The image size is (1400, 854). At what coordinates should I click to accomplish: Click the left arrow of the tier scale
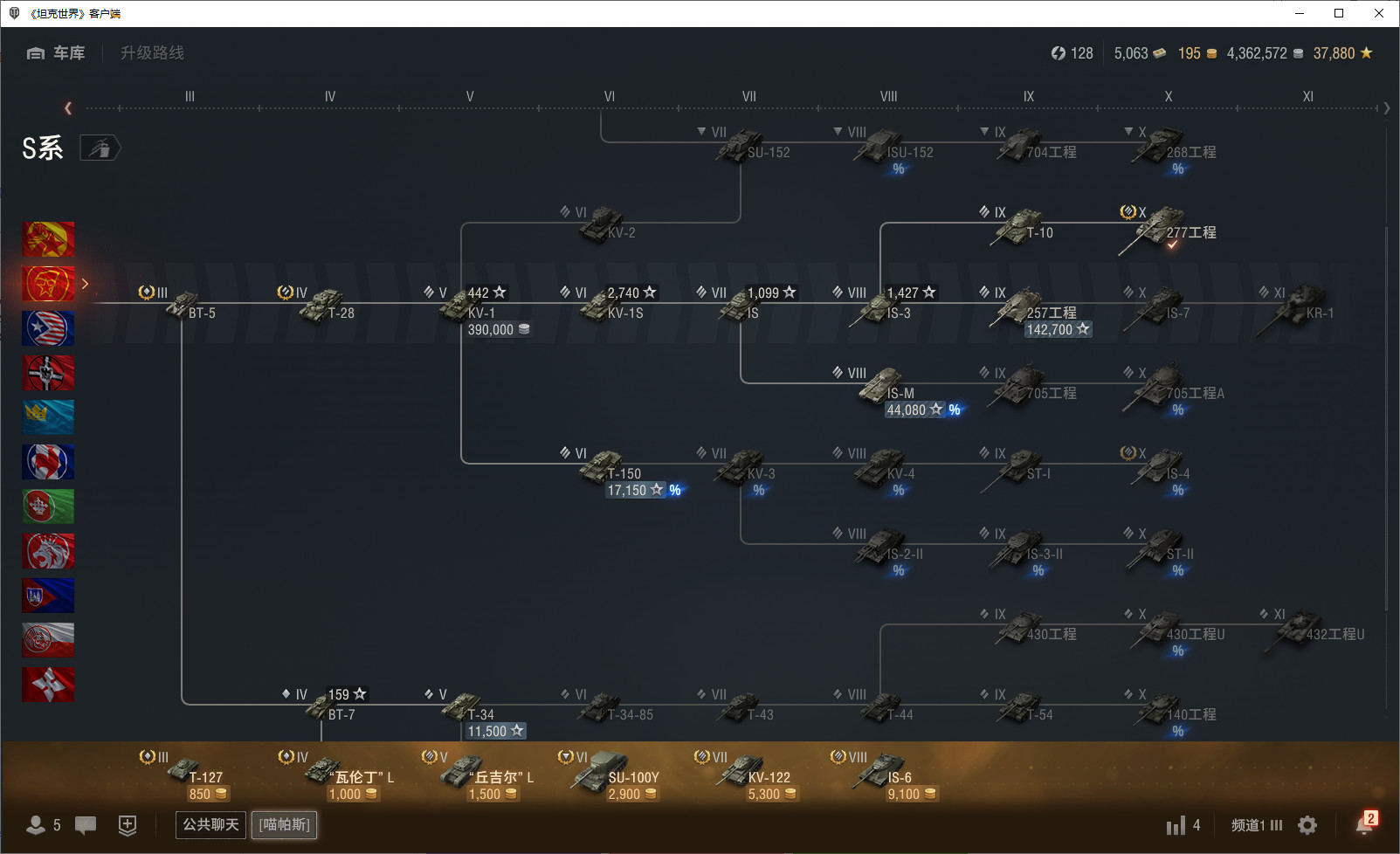(68, 108)
